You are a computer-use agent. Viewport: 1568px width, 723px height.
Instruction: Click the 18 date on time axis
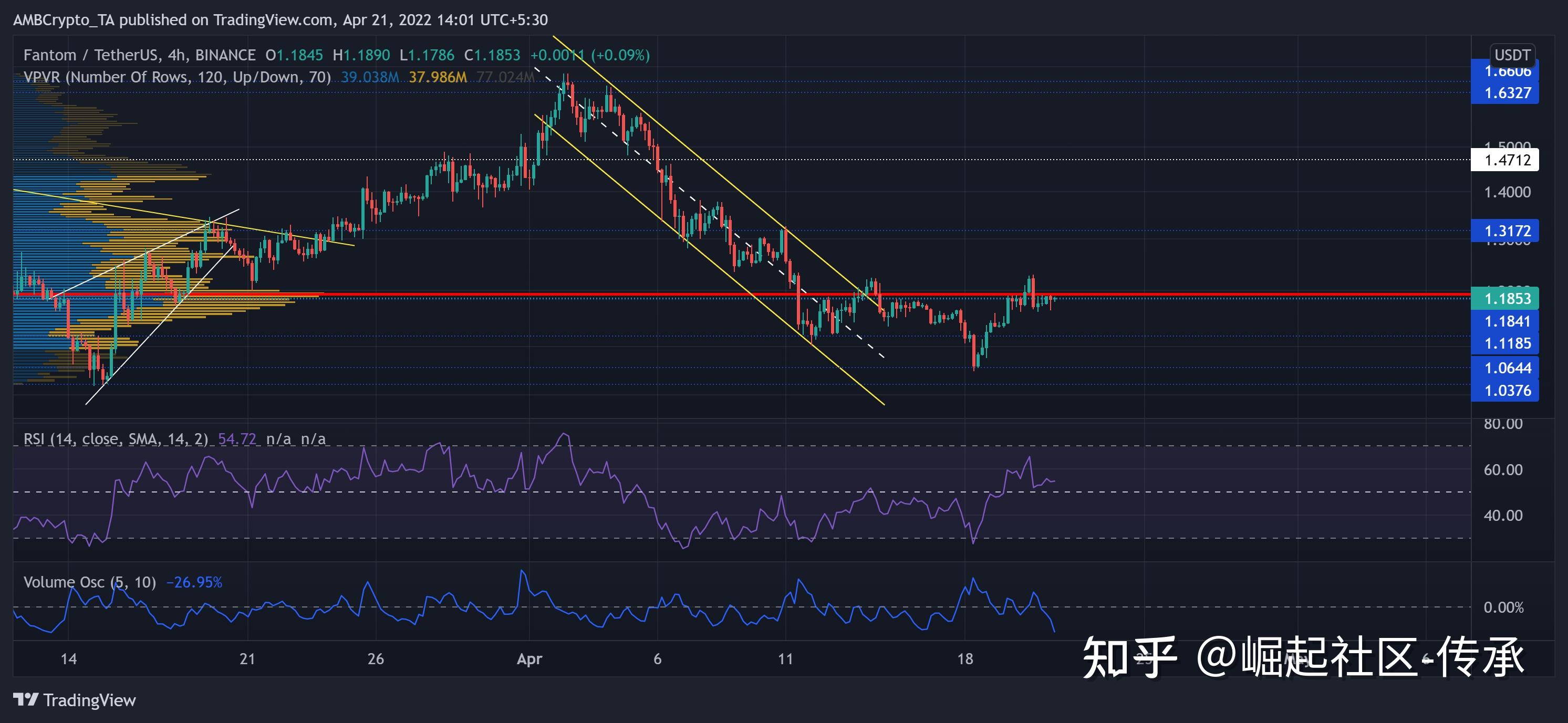(965, 659)
